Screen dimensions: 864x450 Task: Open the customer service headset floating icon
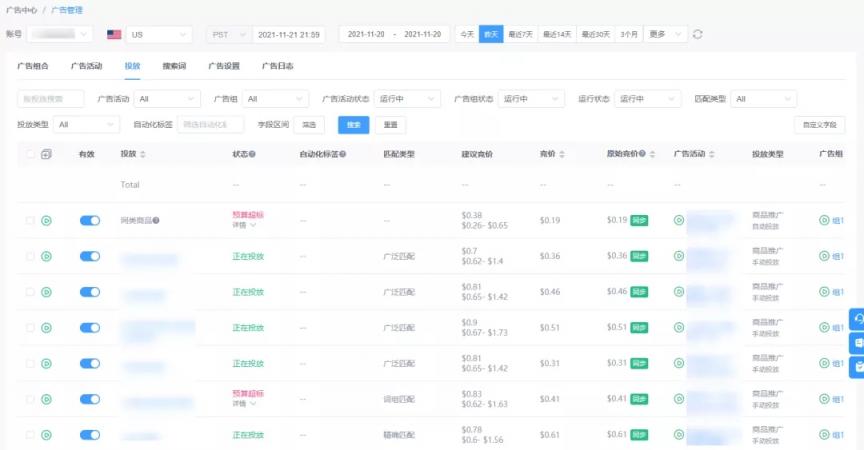(x=857, y=319)
